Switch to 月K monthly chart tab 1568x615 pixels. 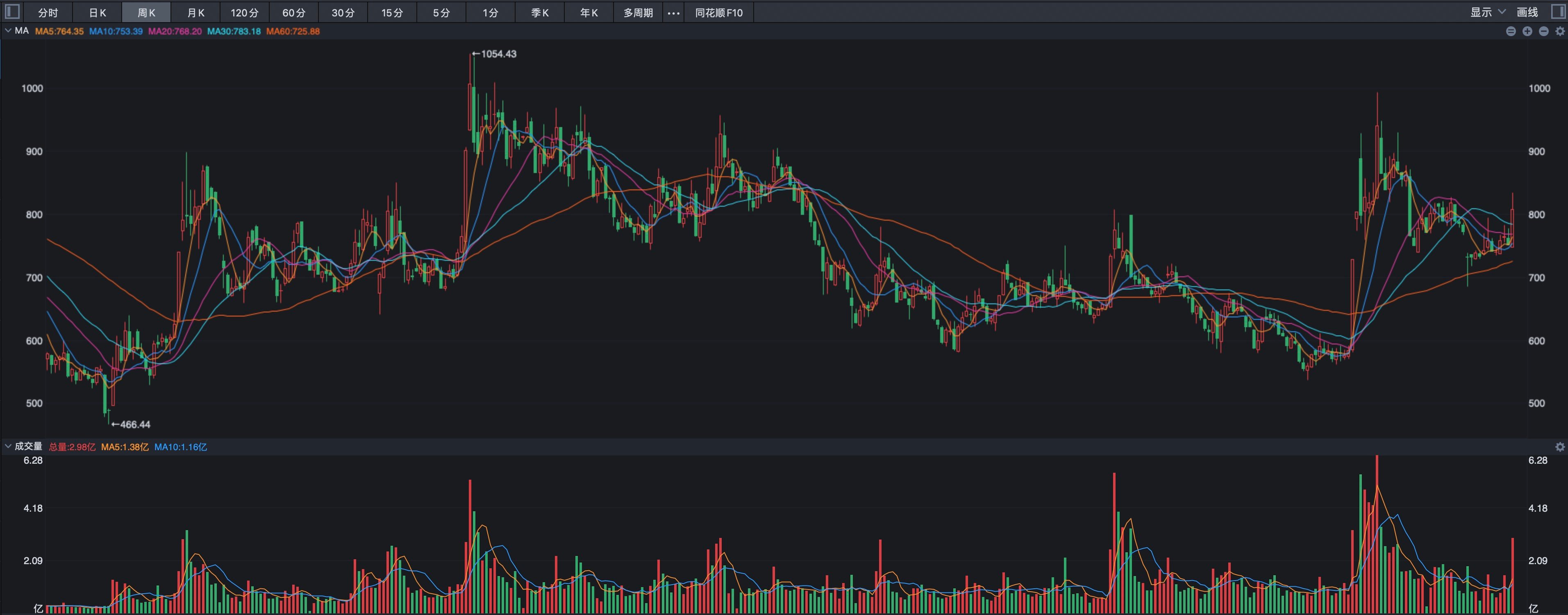tap(196, 13)
